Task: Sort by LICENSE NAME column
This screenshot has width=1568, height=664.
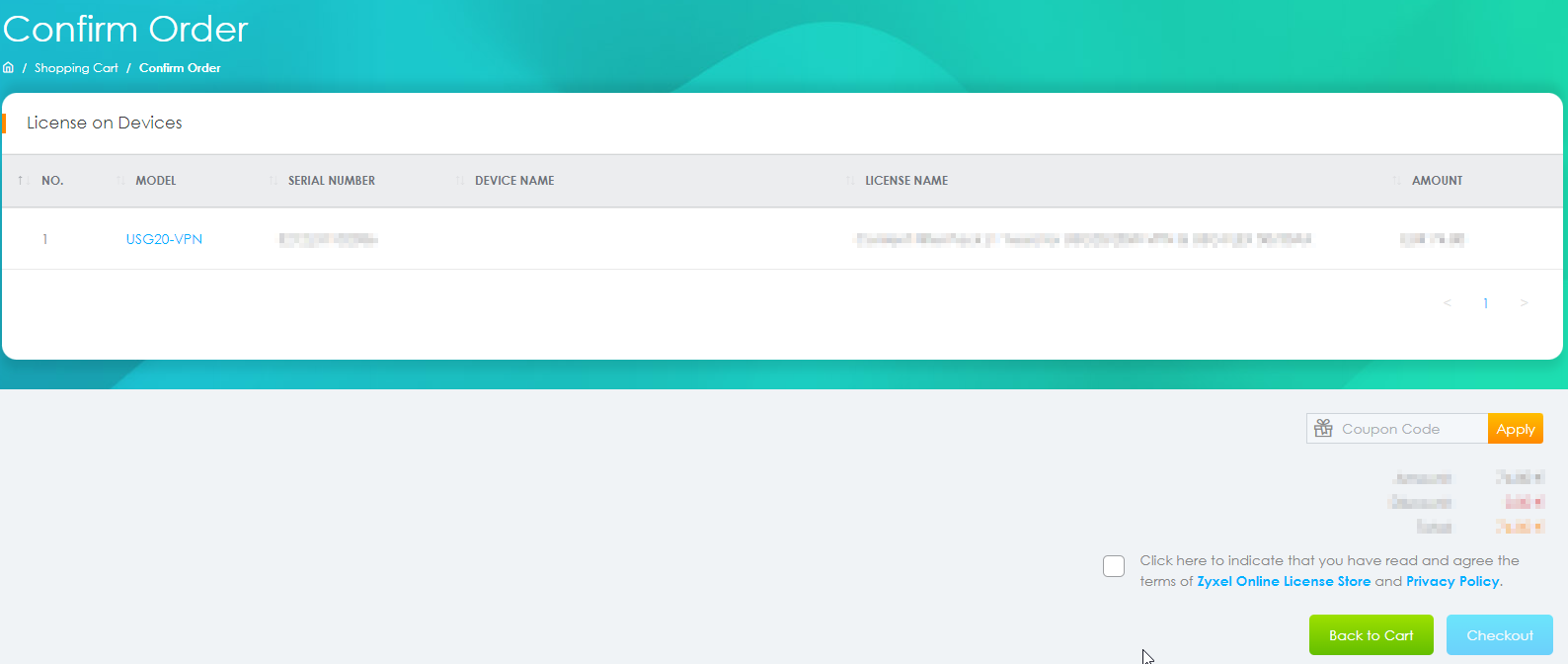Action: (x=905, y=181)
